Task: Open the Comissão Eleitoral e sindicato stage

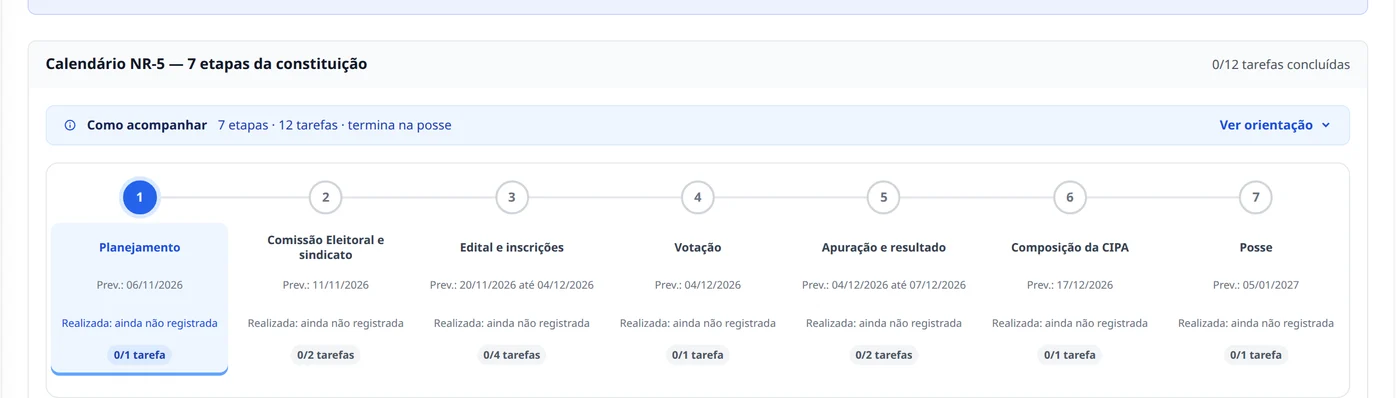Action: point(326,248)
